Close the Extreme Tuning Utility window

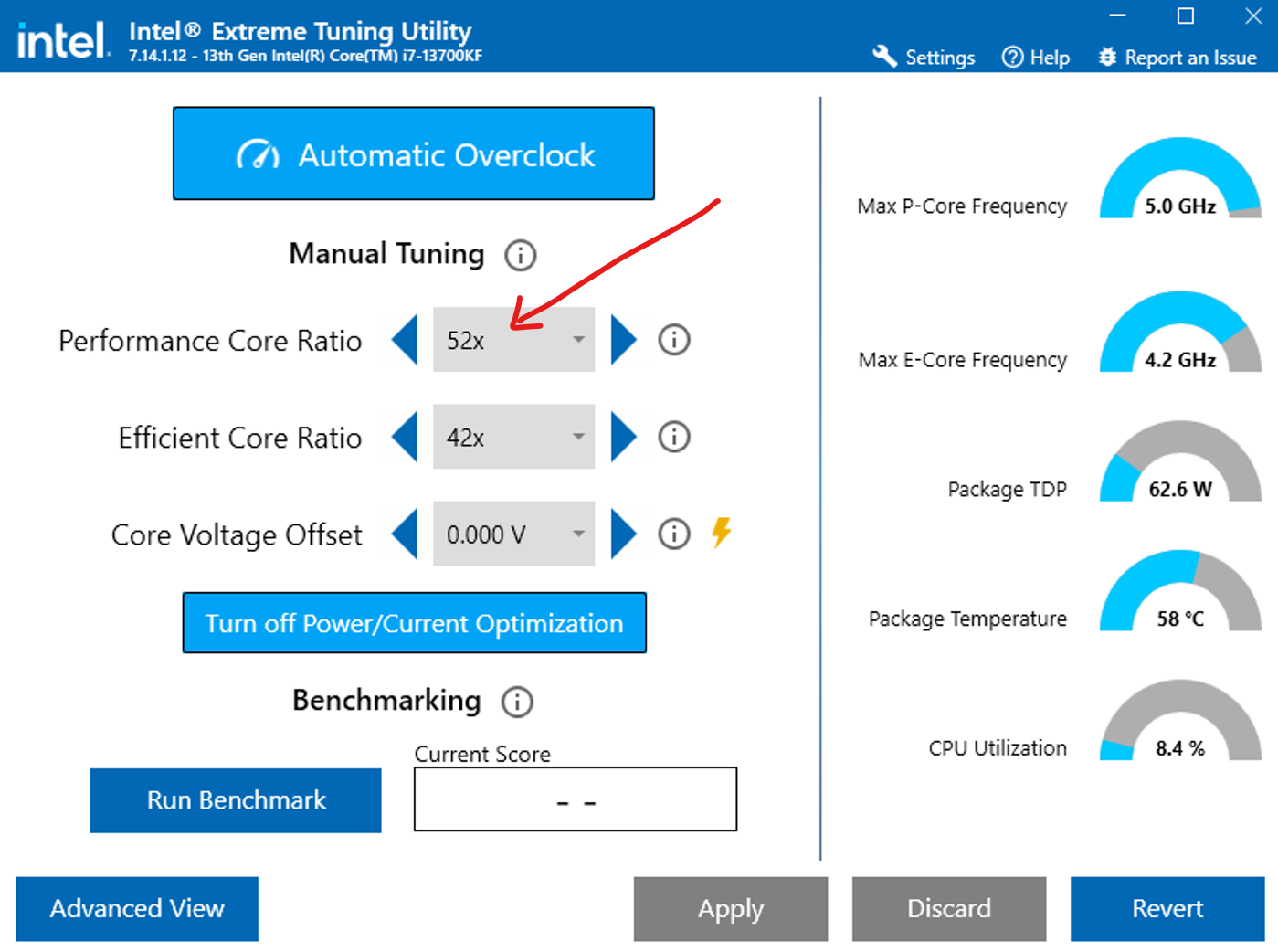(1253, 16)
